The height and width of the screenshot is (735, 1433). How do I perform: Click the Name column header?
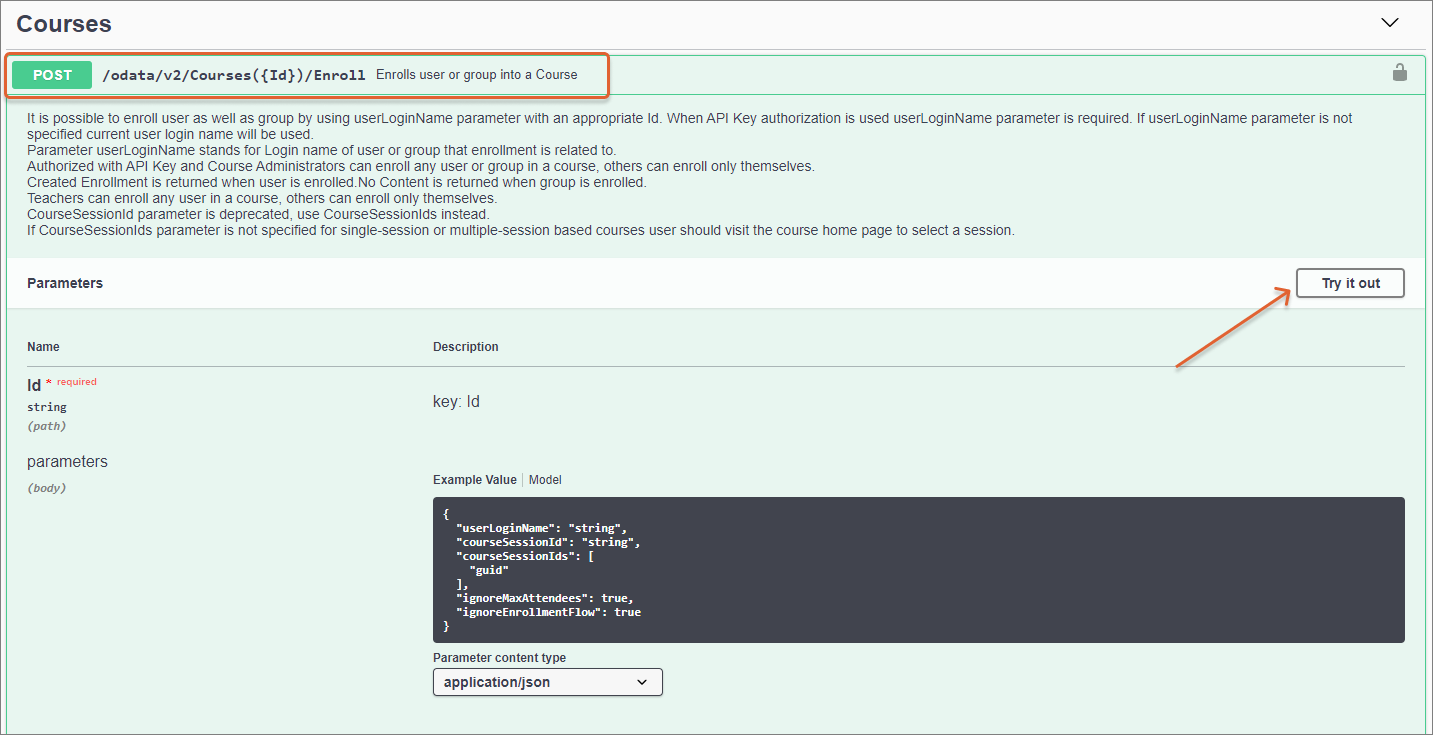[43, 347]
